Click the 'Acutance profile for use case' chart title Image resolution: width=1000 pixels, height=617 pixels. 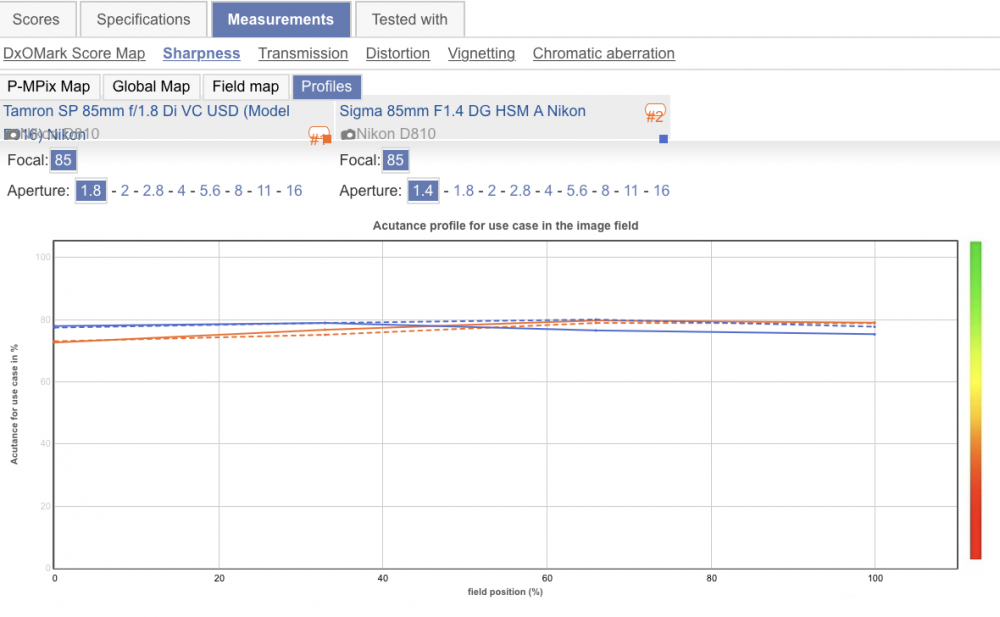pos(506,225)
